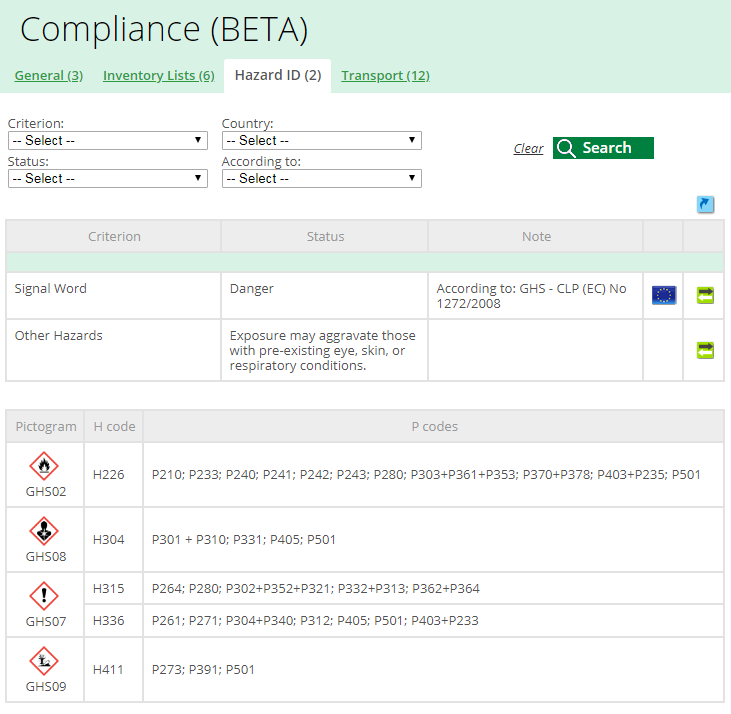Switch to the General (3) tab
731x714 pixels.
(x=49, y=76)
